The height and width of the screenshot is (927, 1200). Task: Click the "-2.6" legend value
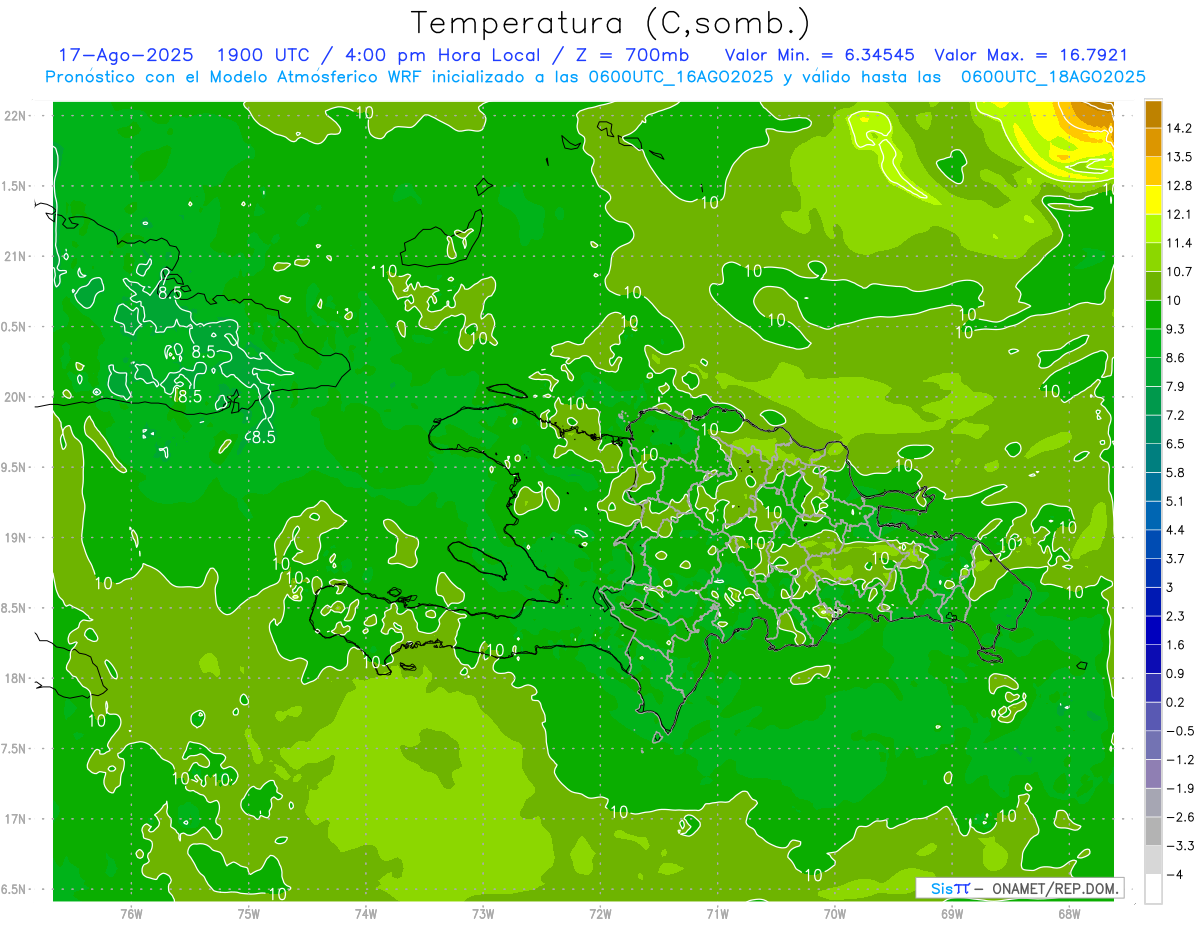coord(1179,816)
